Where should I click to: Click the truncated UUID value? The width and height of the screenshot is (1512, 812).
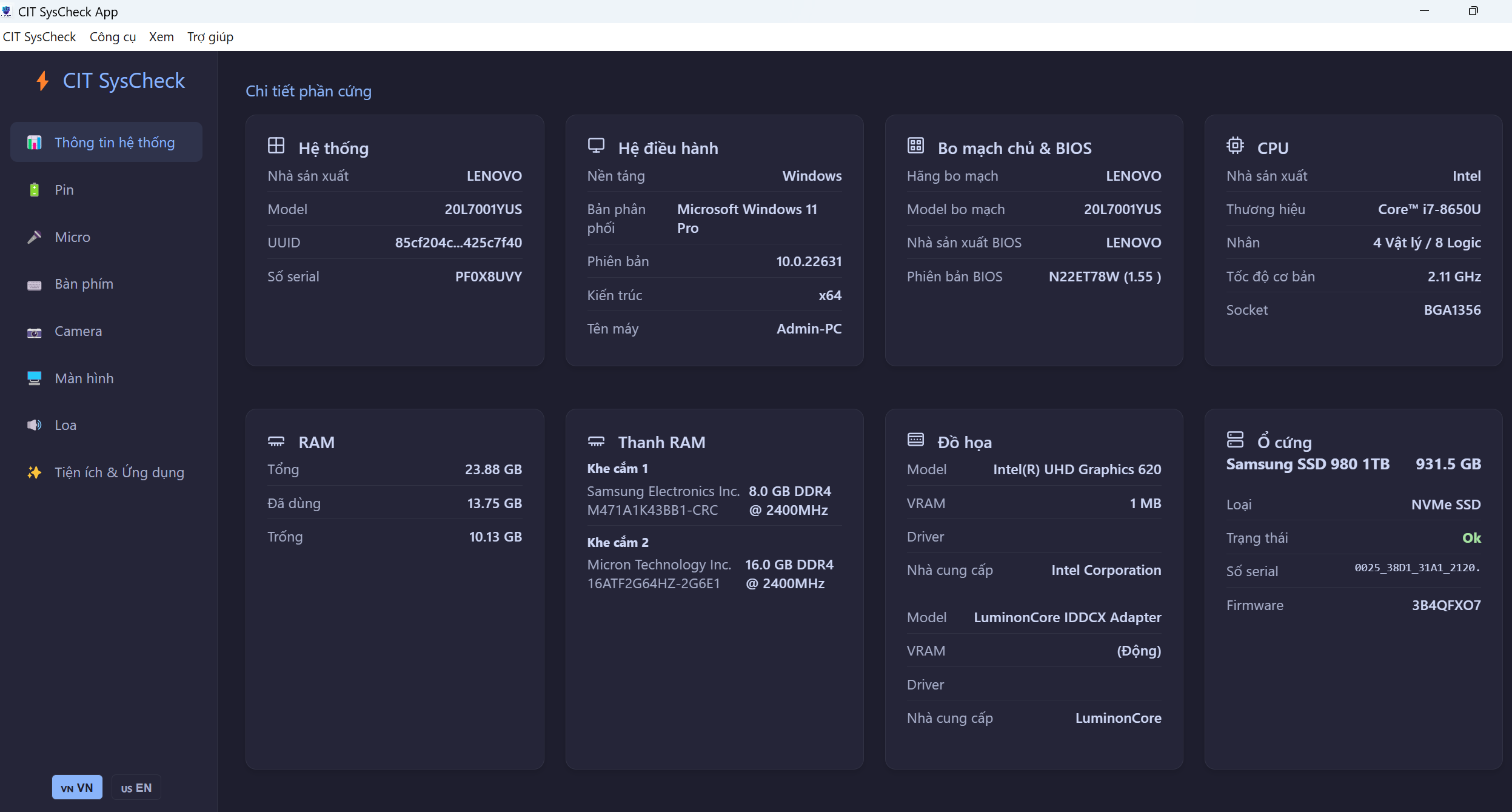[x=458, y=243]
